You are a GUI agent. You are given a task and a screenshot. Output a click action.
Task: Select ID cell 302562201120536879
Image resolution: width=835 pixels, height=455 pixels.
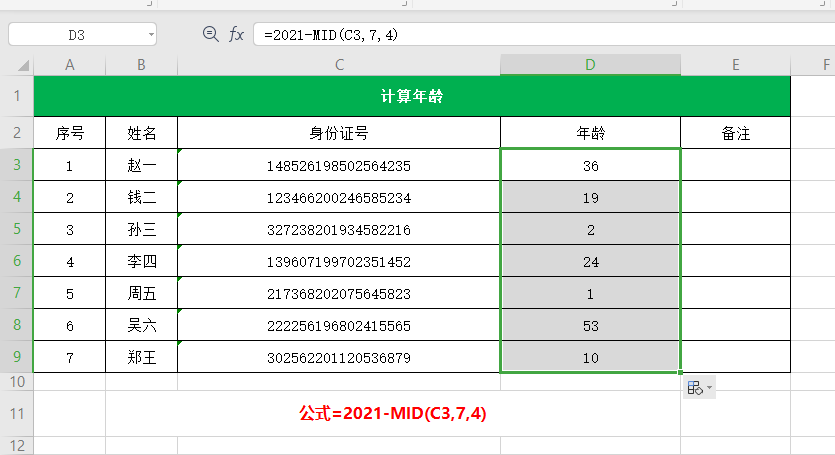339,357
